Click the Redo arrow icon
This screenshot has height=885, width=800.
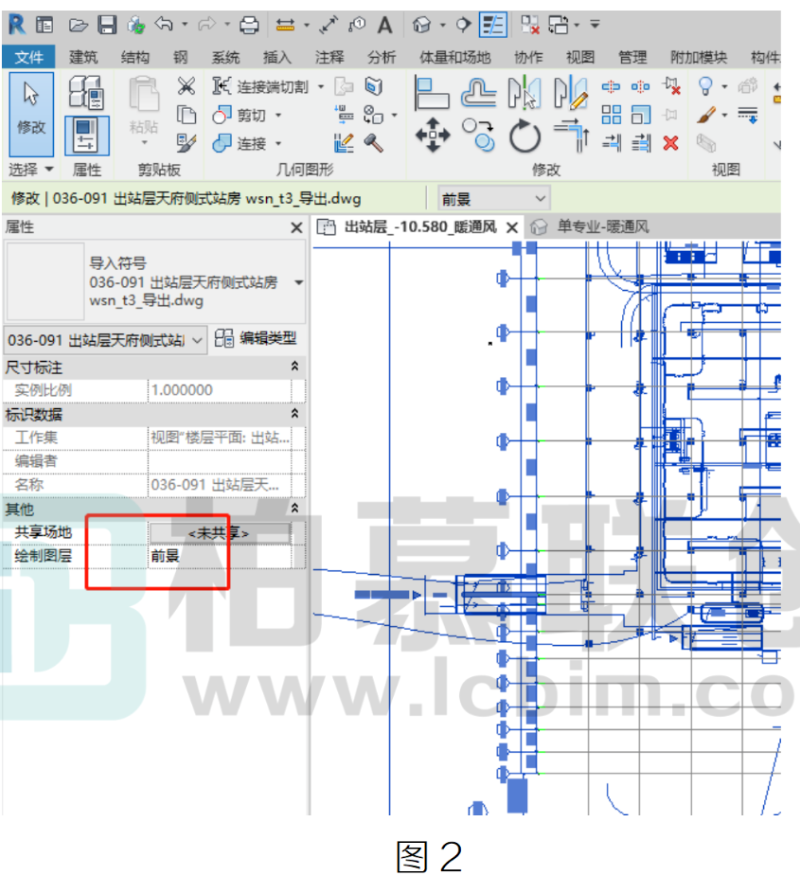(207, 24)
